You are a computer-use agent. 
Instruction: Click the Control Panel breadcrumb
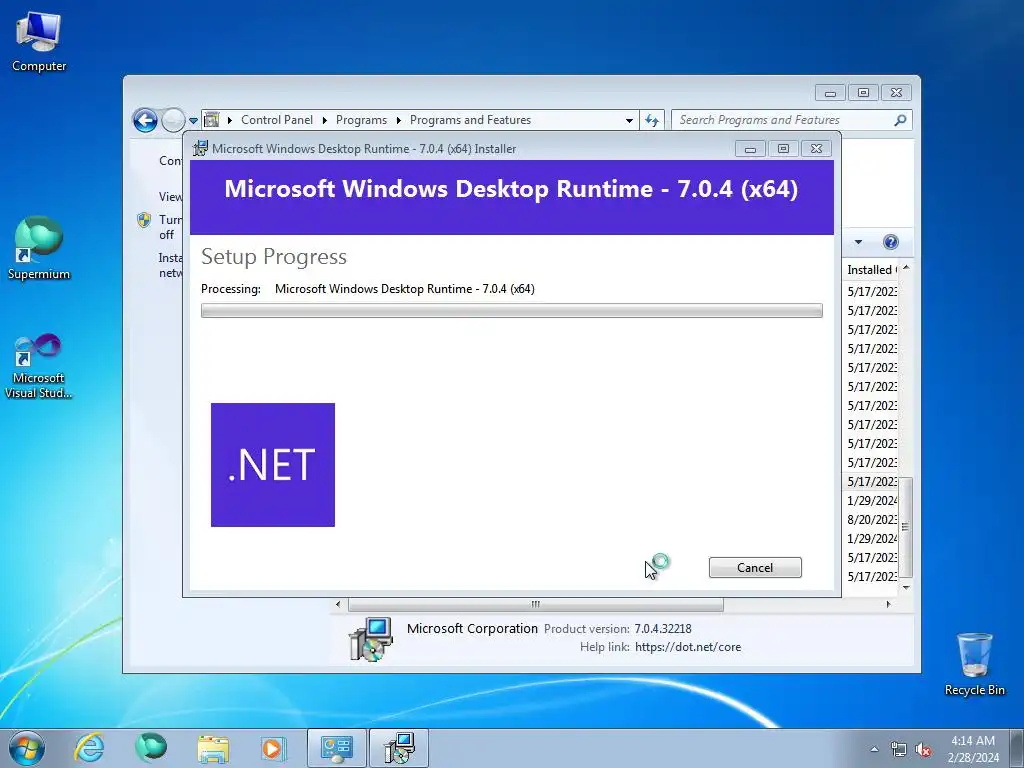pos(277,120)
